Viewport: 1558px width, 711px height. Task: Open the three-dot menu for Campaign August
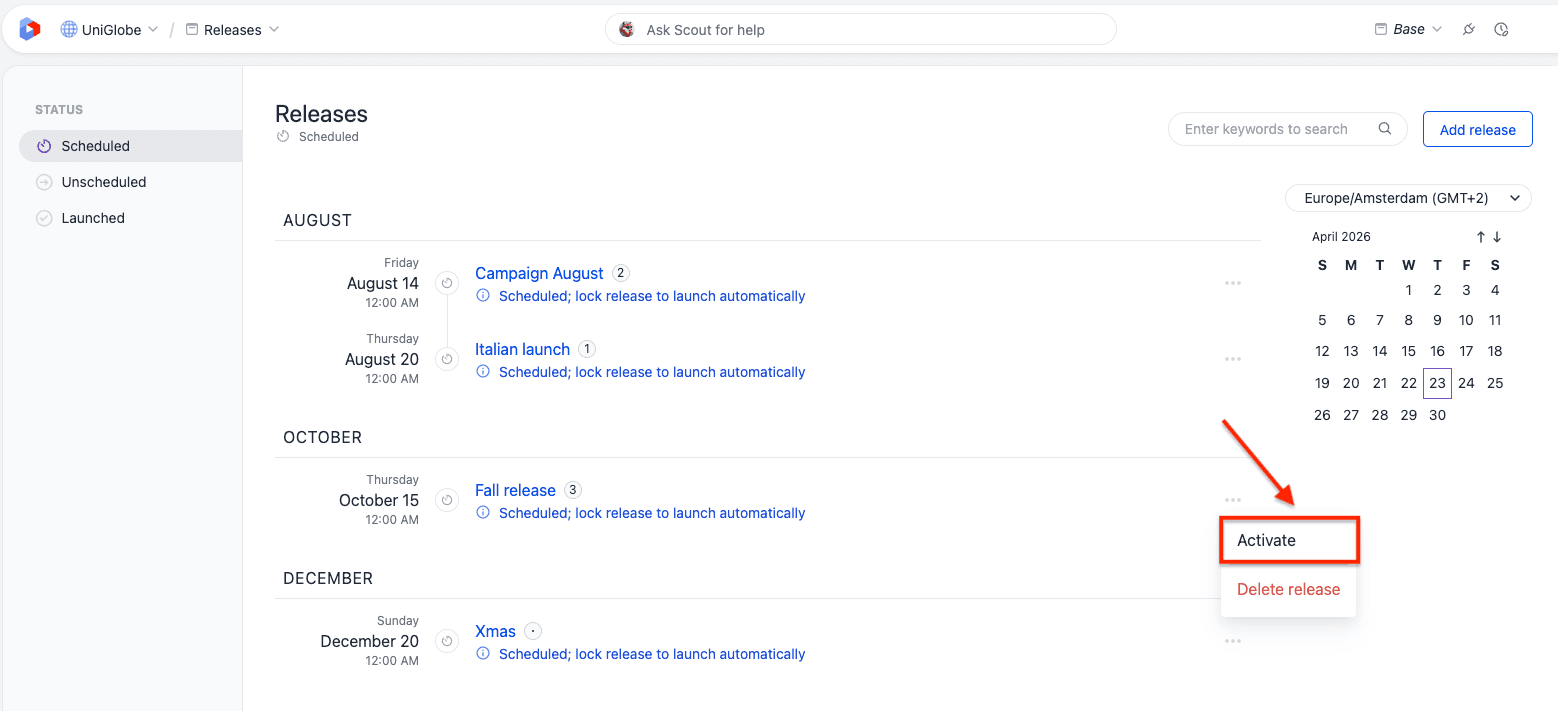click(x=1233, y=283)
